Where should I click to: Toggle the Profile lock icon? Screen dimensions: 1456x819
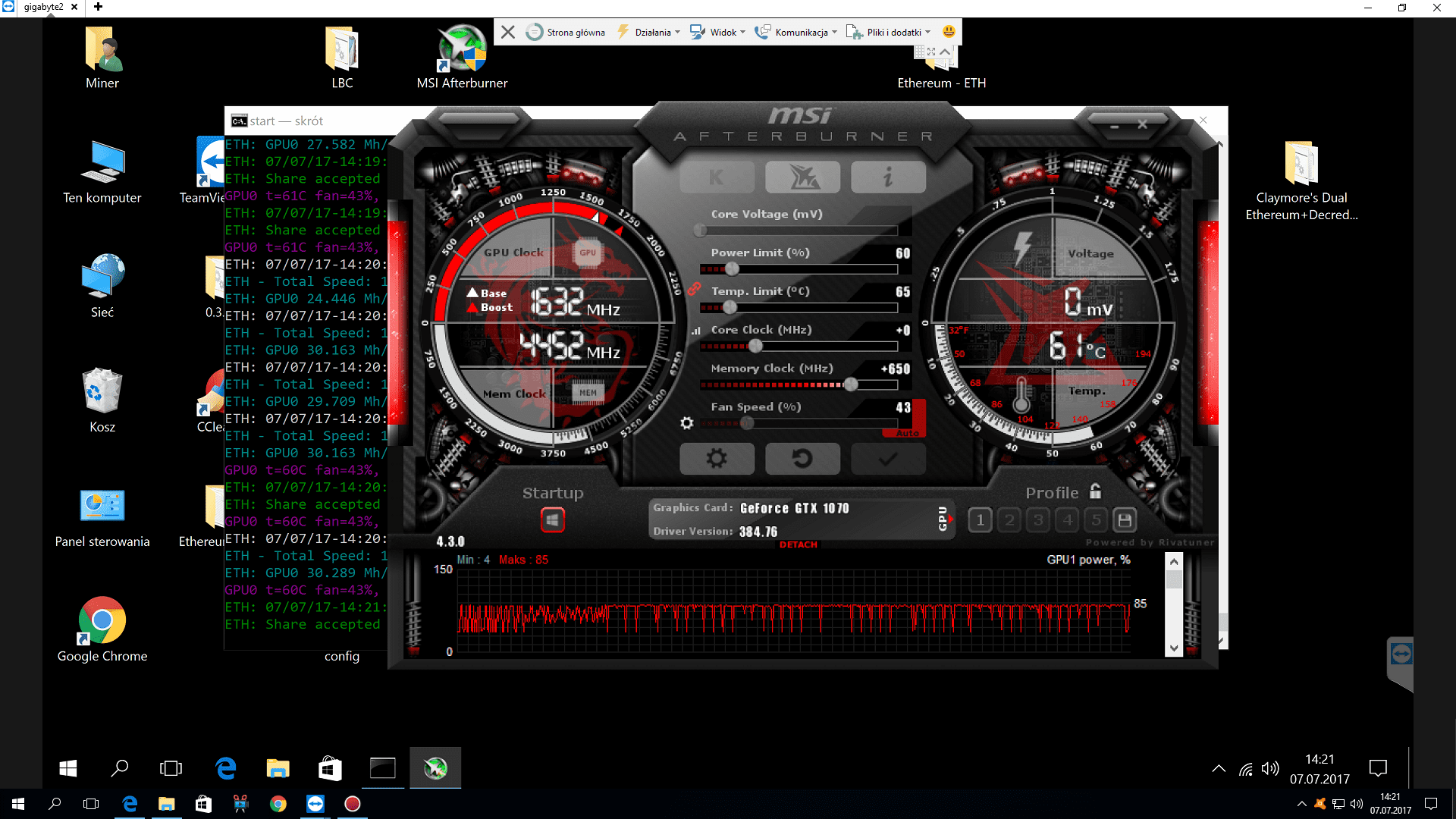click(1095, 491)
